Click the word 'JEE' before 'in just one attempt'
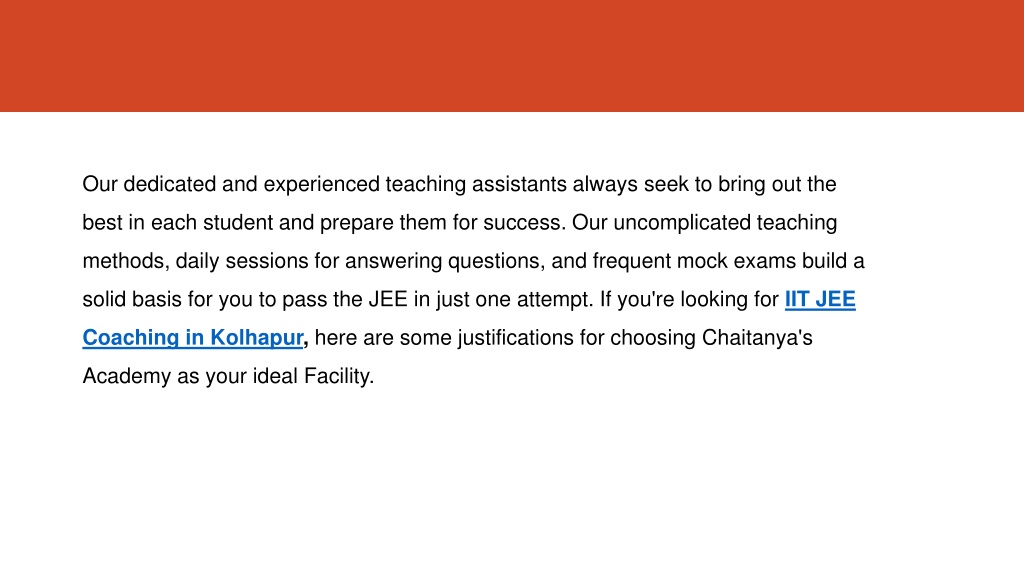The image size is (1024, 576). (x=388, y=299)
